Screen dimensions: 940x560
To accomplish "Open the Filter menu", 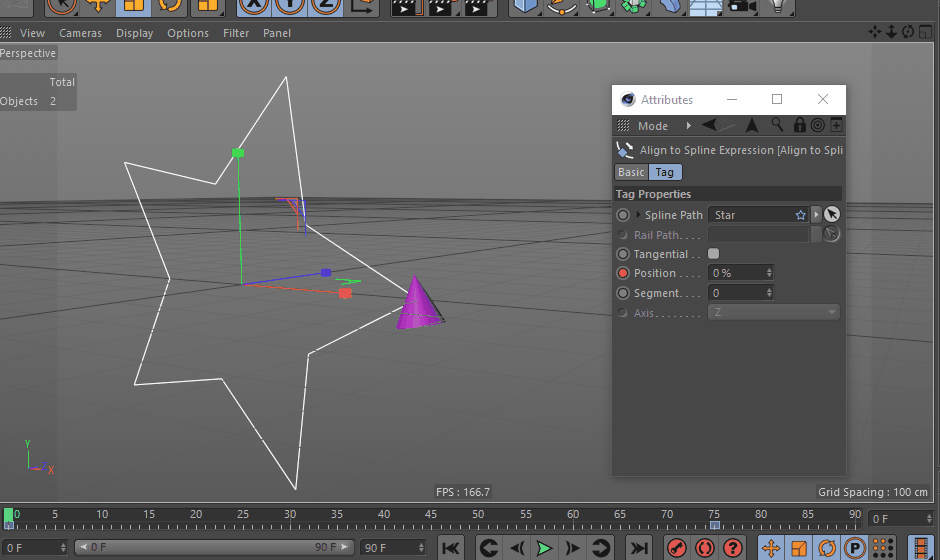I will 236,33.
